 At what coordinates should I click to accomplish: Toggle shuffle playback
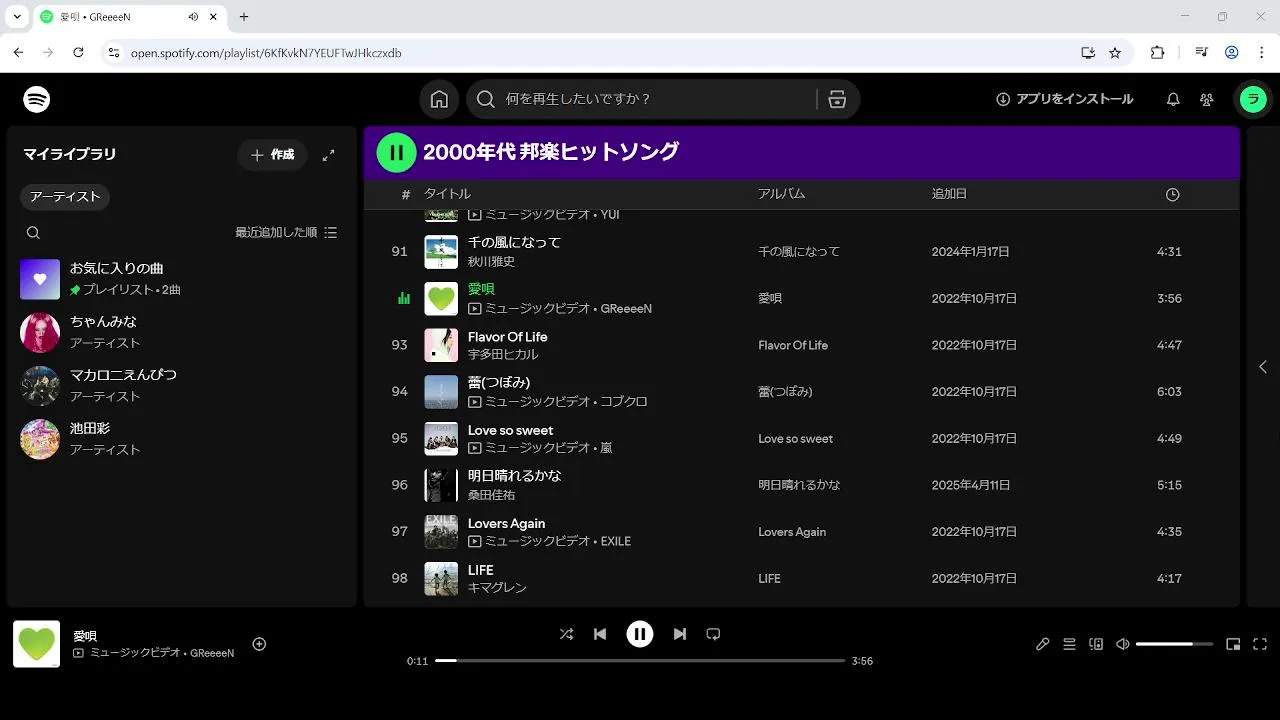pyautogui.click(x=566, y=634)
